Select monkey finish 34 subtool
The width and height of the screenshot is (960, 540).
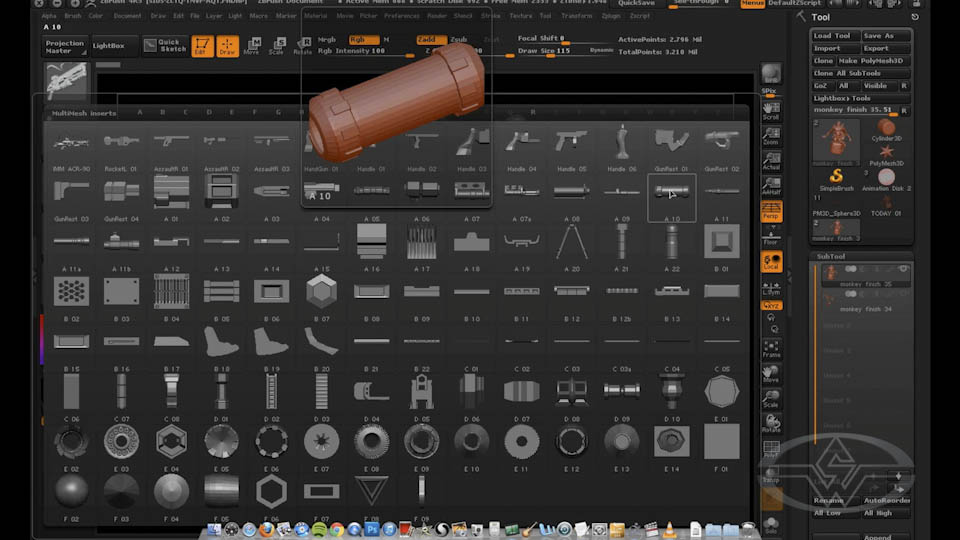coord(864,301)
